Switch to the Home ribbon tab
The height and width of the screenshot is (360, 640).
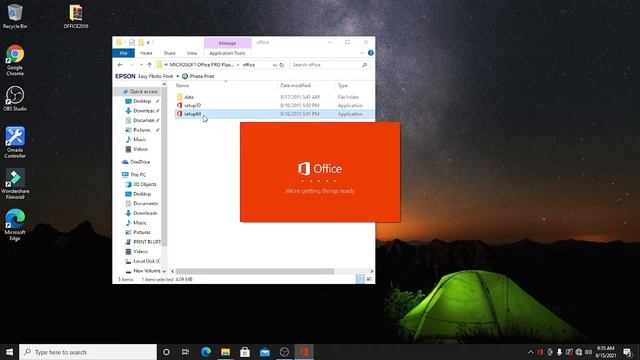tap(146, 53)
